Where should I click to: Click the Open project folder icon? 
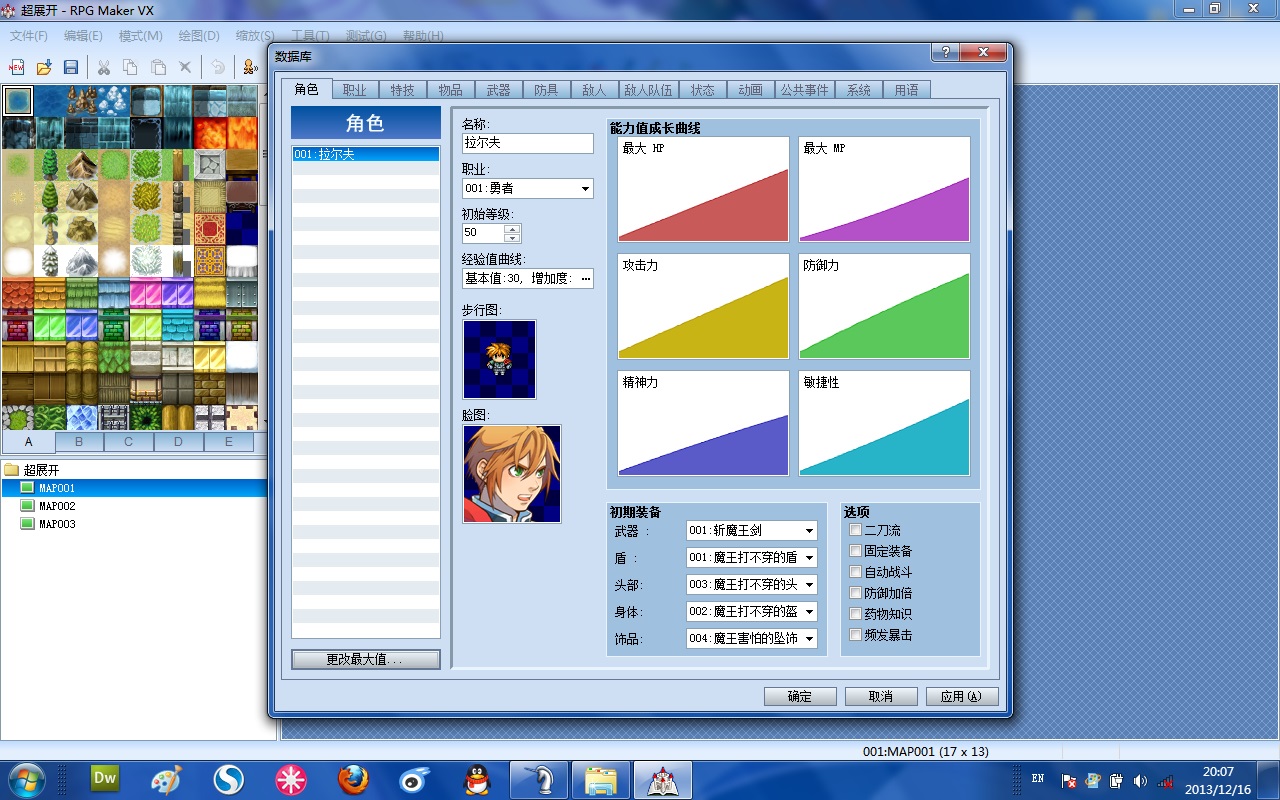[x=44, y=67]
